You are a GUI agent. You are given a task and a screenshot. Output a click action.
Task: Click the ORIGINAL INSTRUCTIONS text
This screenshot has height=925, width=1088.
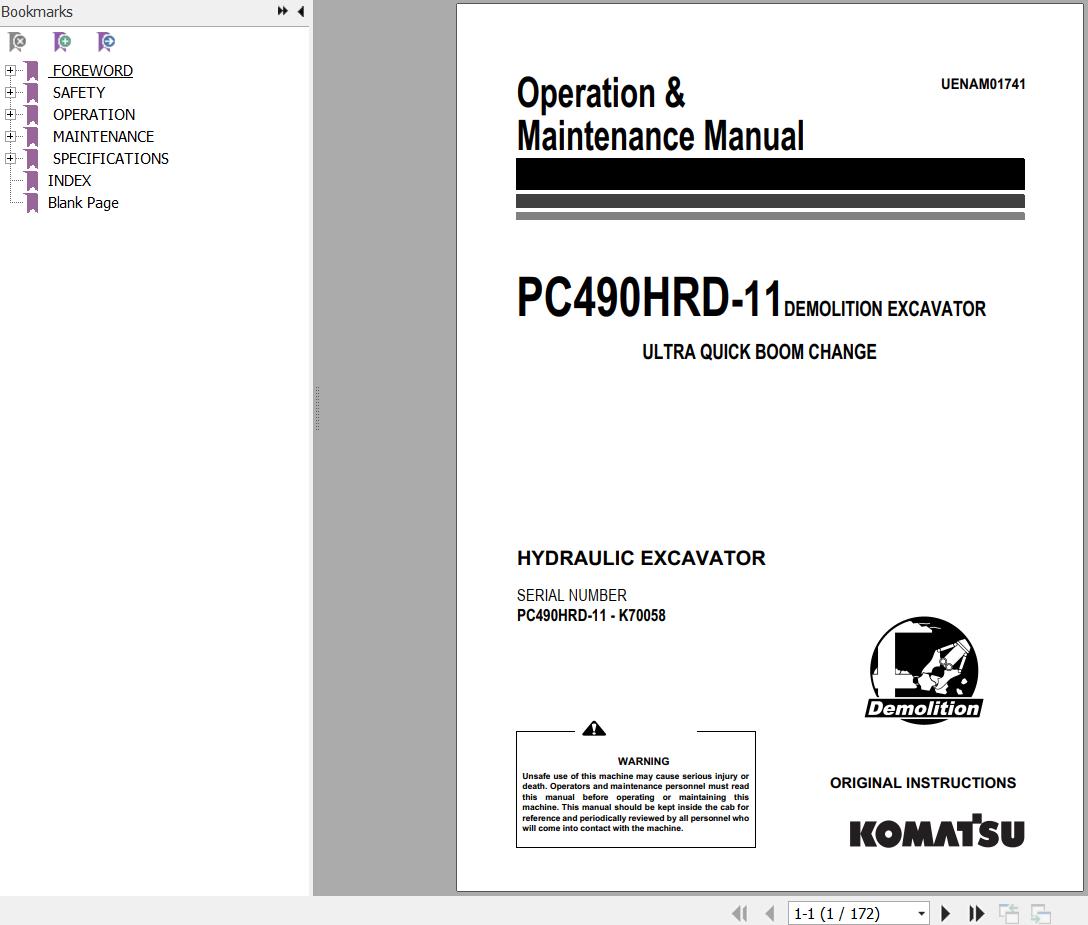[x=923, y=783]
